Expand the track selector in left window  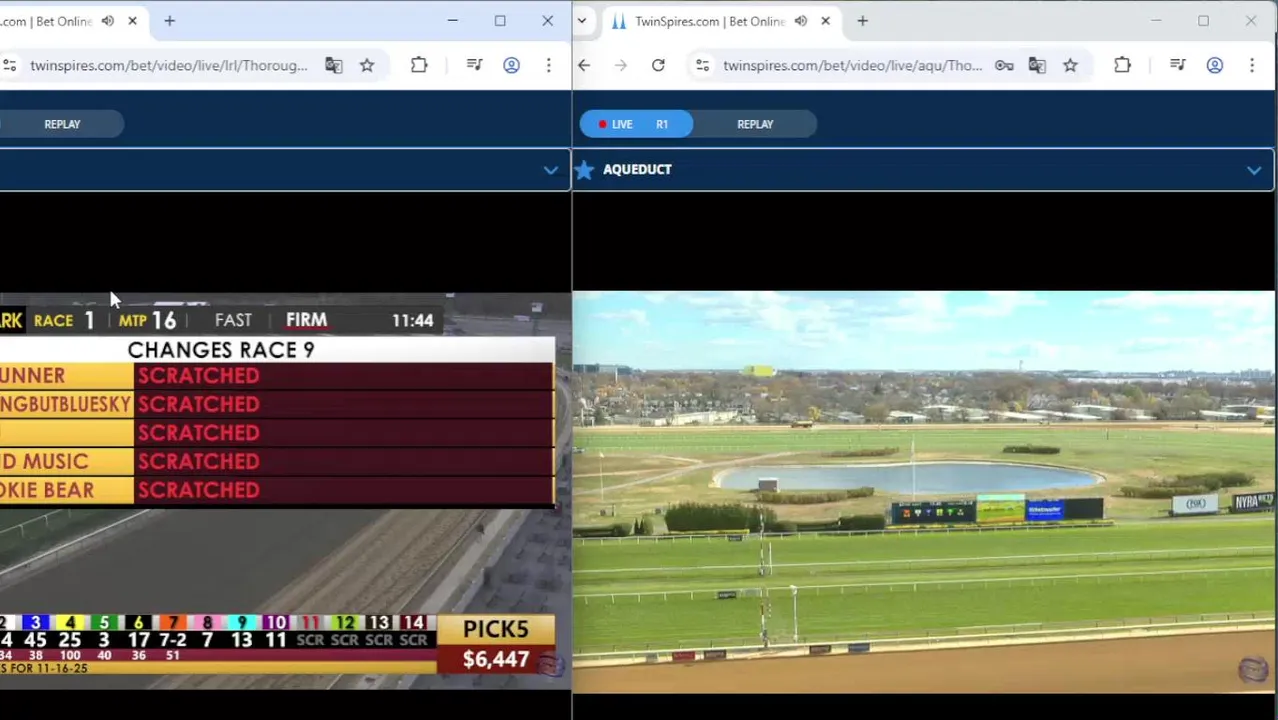[x=550, y=170]
